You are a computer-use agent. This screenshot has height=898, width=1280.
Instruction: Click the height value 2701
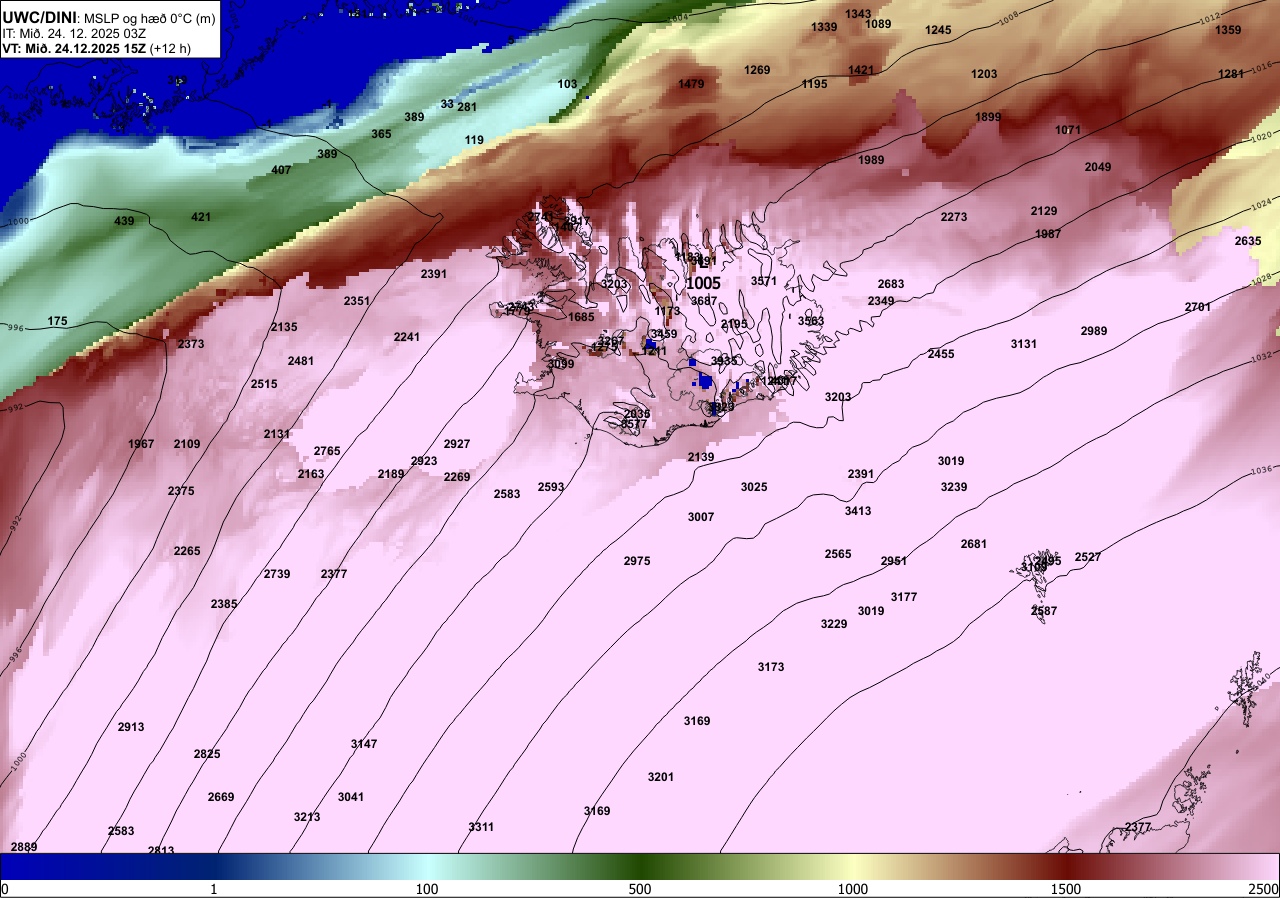1198,307
